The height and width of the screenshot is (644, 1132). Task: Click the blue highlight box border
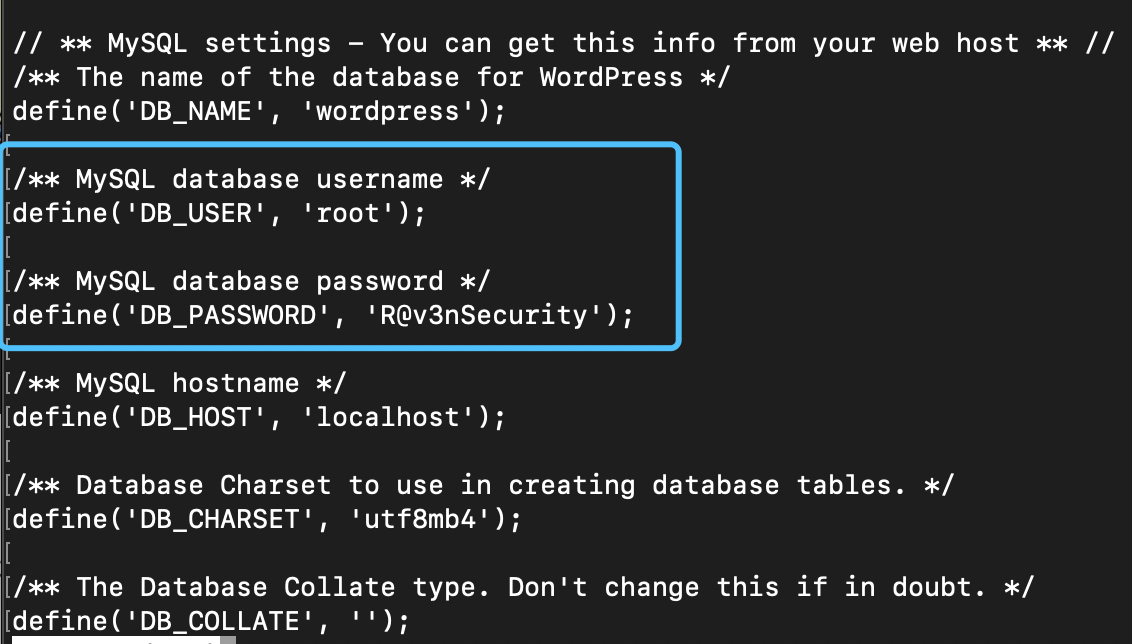pos(680,246)
